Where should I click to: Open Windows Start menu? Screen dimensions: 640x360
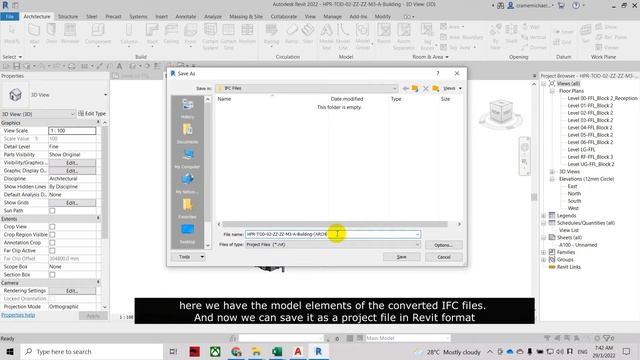(10, 351)
